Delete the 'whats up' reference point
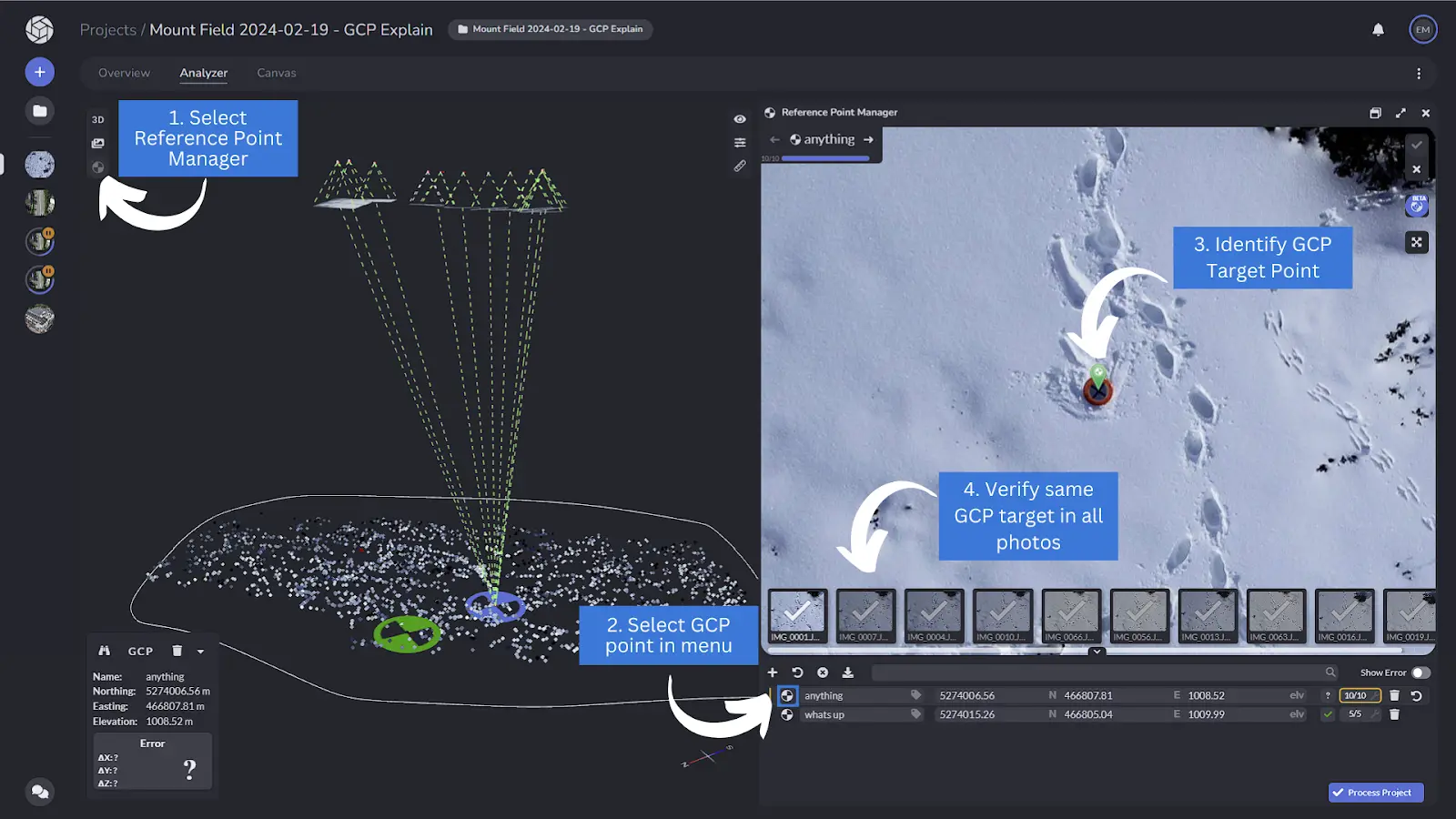The image size is (1456, 819). coord(1394,714)
